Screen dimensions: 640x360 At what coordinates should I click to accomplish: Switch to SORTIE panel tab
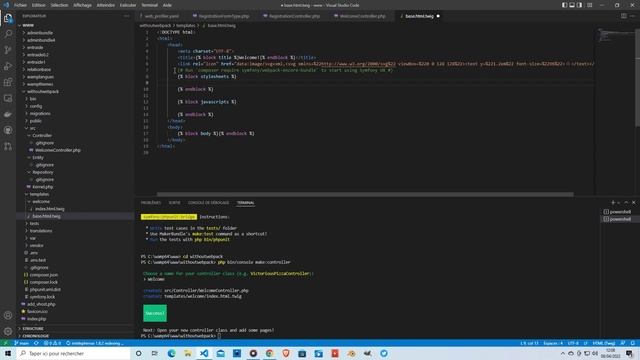[x=174, y=203]
